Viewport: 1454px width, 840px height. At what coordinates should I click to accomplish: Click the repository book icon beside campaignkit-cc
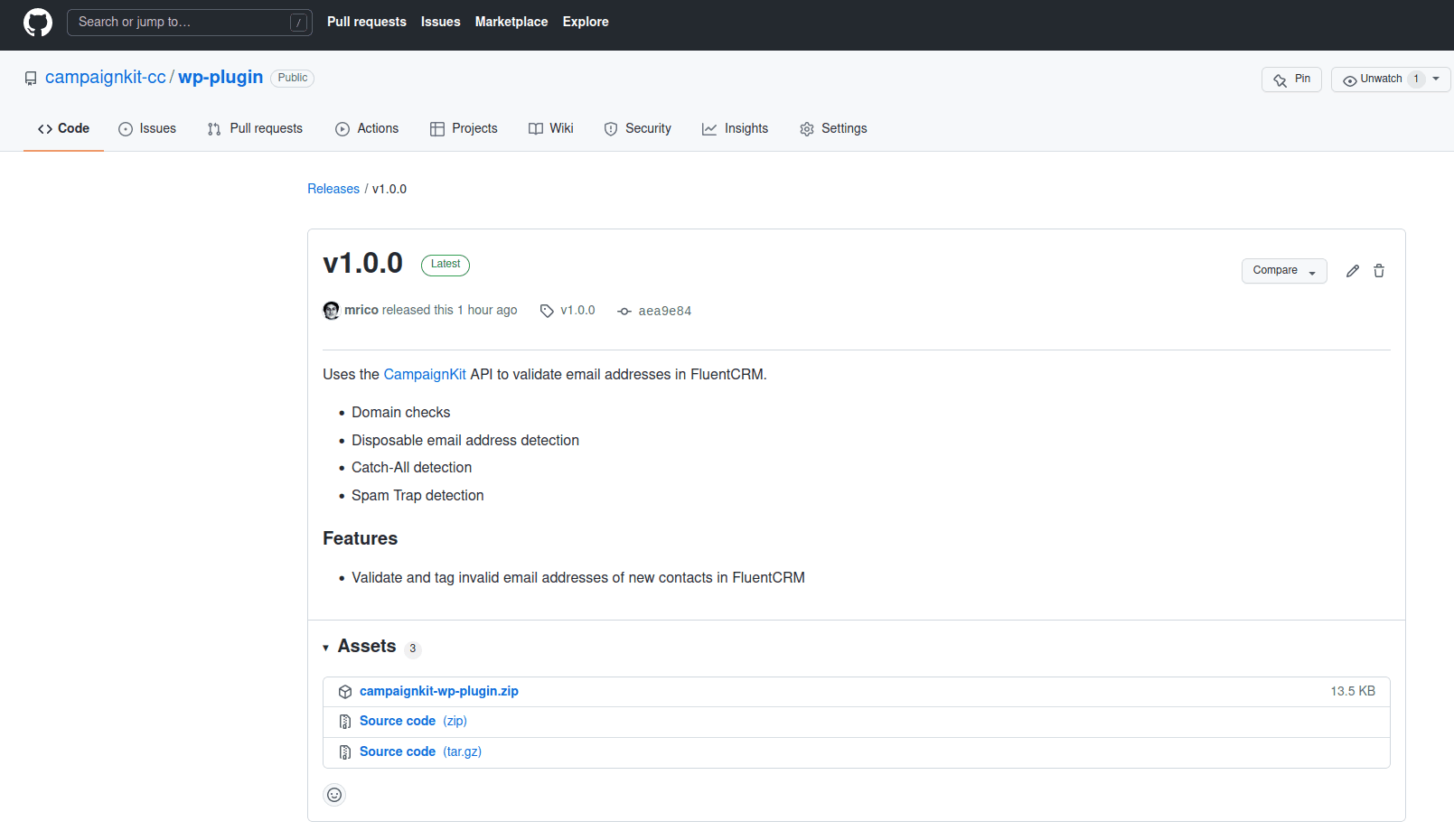(31, 78)
